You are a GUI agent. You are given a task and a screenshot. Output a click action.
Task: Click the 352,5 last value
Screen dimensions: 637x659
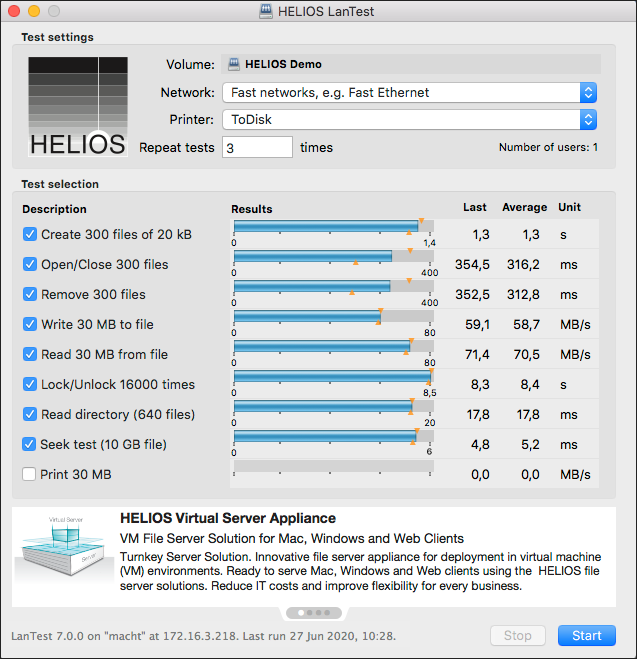point(472,294)
